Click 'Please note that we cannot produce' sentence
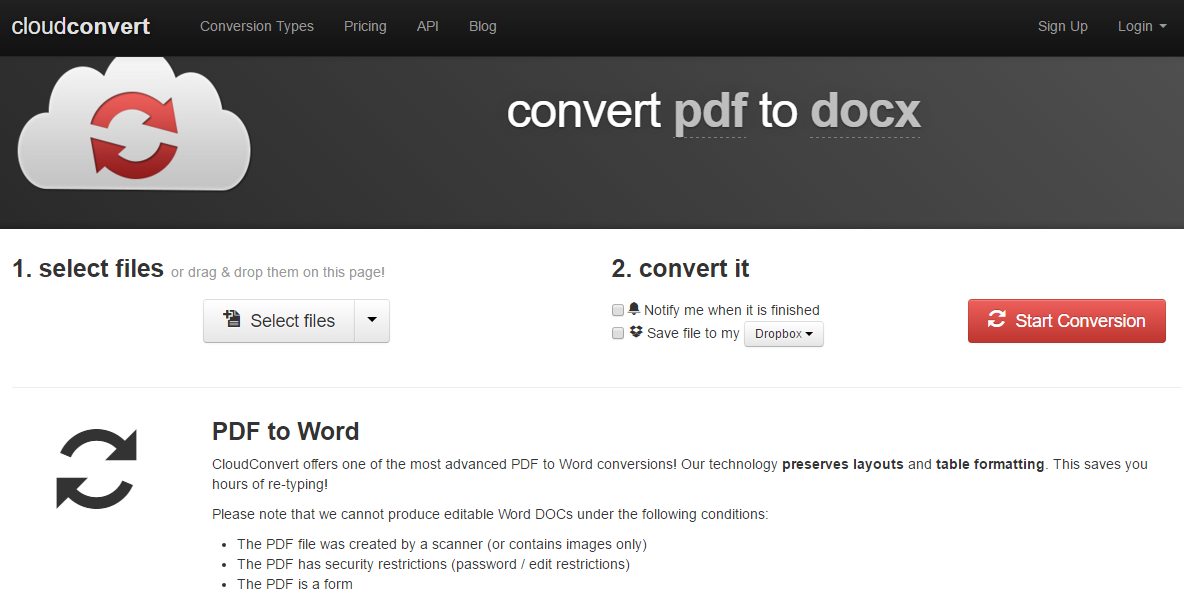 coord(490,514)
